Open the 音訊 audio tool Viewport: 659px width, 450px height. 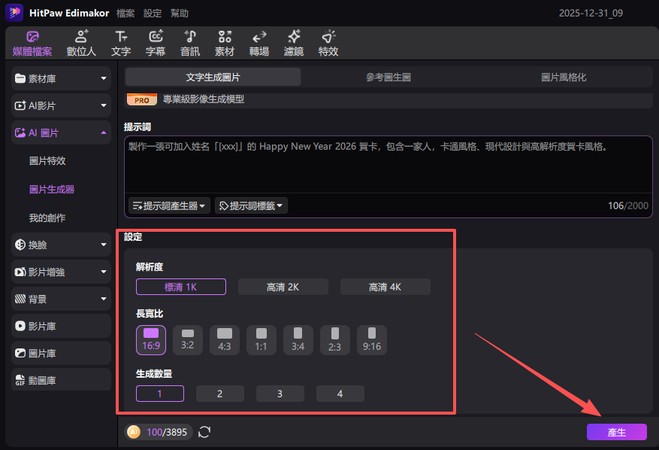(x=190, y=43)
